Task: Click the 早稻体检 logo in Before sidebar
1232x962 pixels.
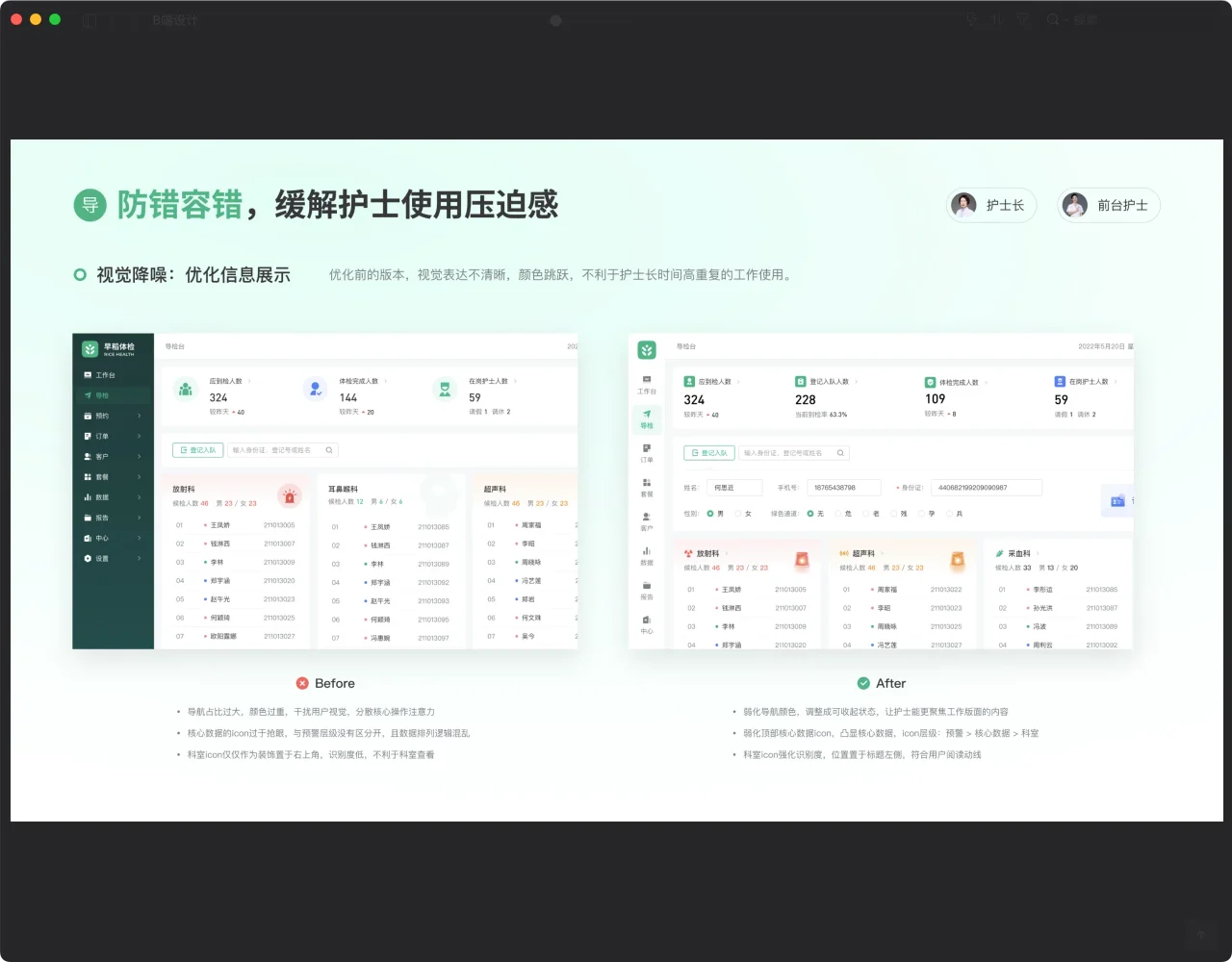Action: pos(90,349)
